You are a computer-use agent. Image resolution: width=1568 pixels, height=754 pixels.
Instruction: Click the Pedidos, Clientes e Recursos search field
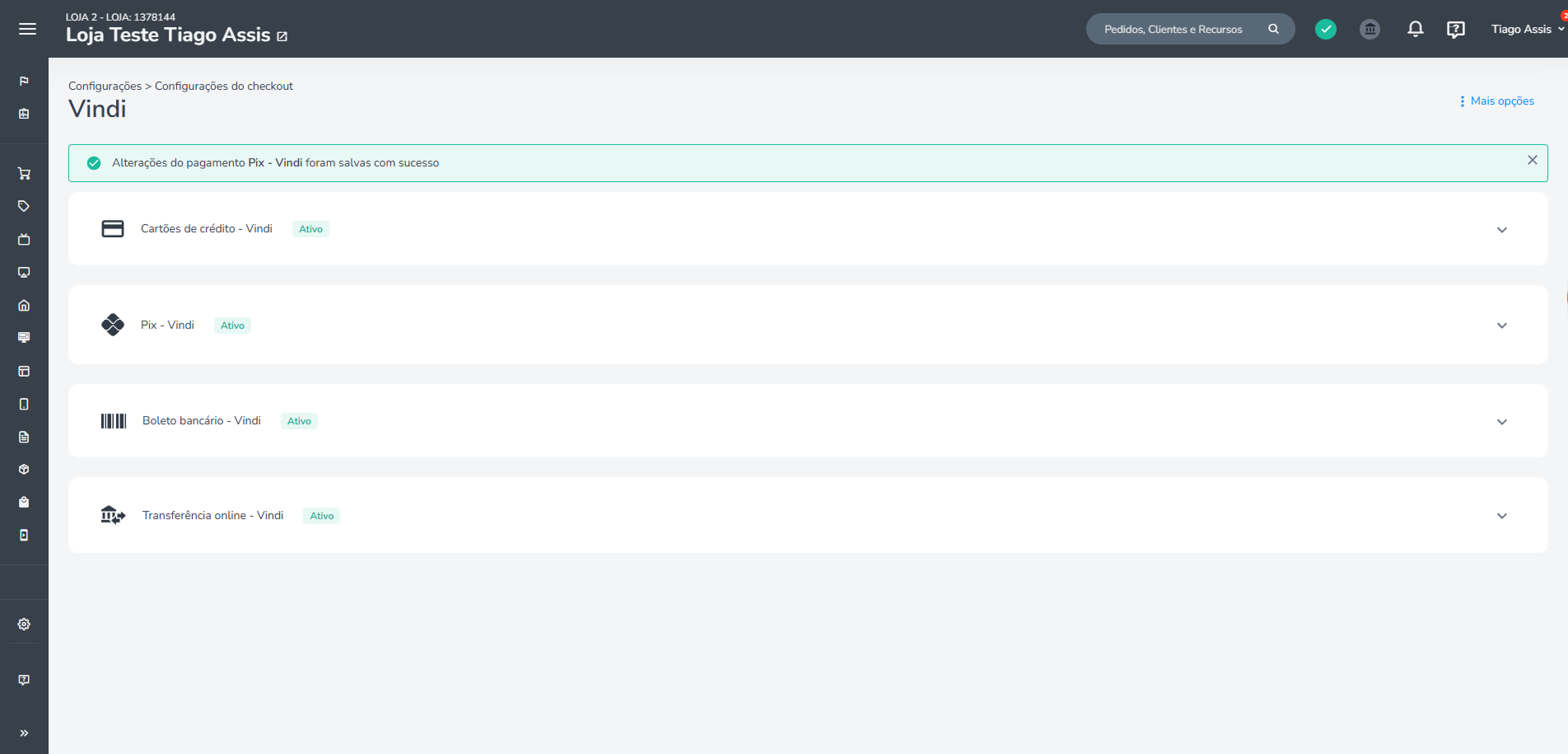(x=1174, y=29)
